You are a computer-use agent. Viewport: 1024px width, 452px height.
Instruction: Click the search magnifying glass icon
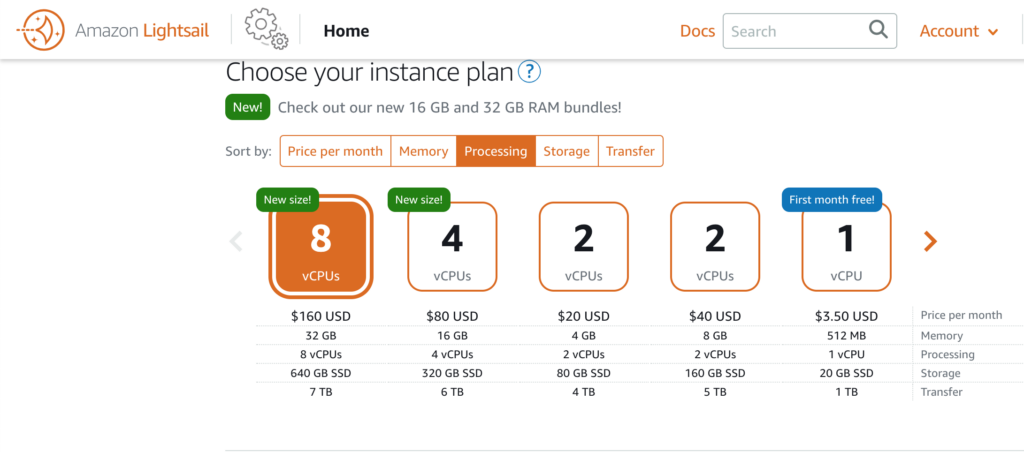click(878, 30)
